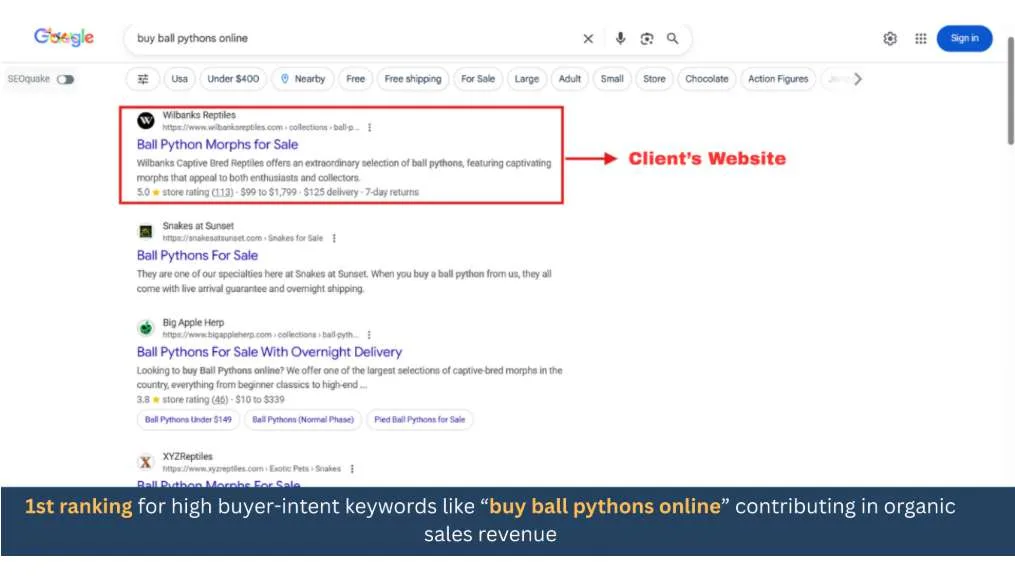This screenshot has height=581, width=1015.
Task: Click the Wilbanks store rating count (113)
Action: [x=223, y=192]
